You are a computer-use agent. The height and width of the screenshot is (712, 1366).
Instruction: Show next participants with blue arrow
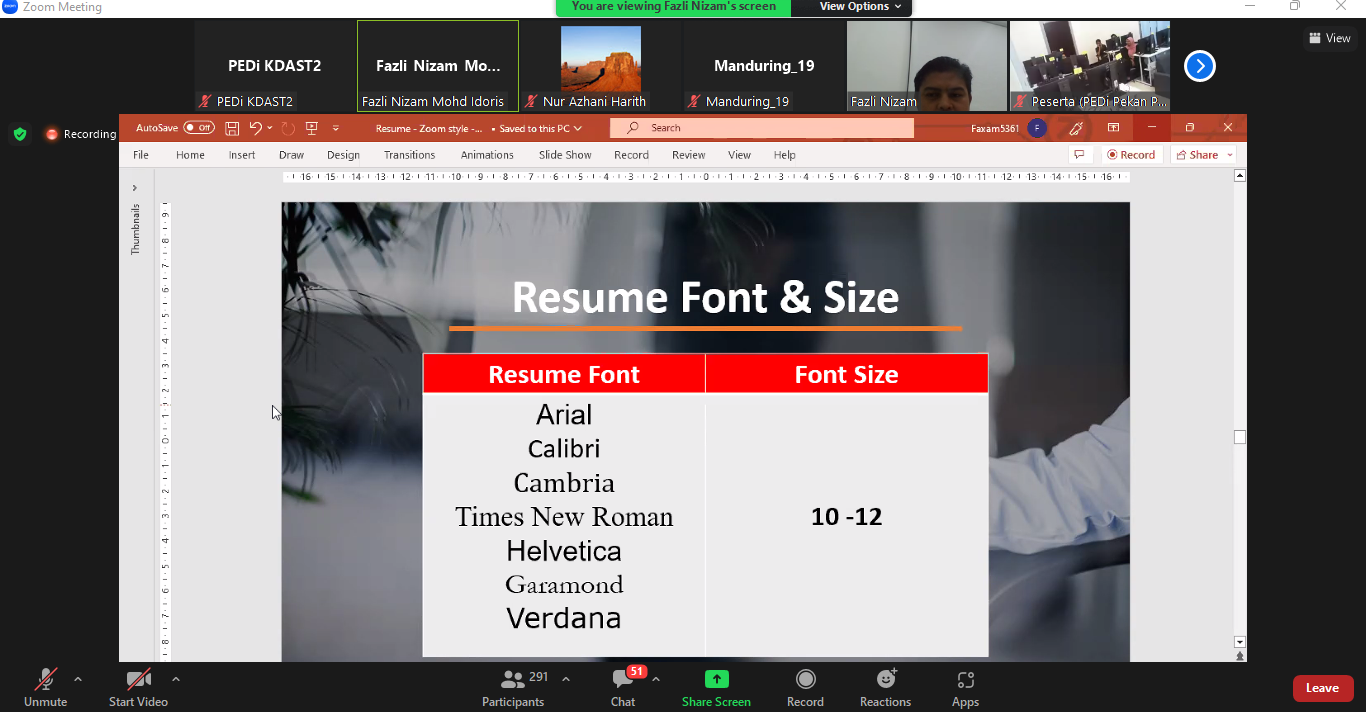(1199, 66)
